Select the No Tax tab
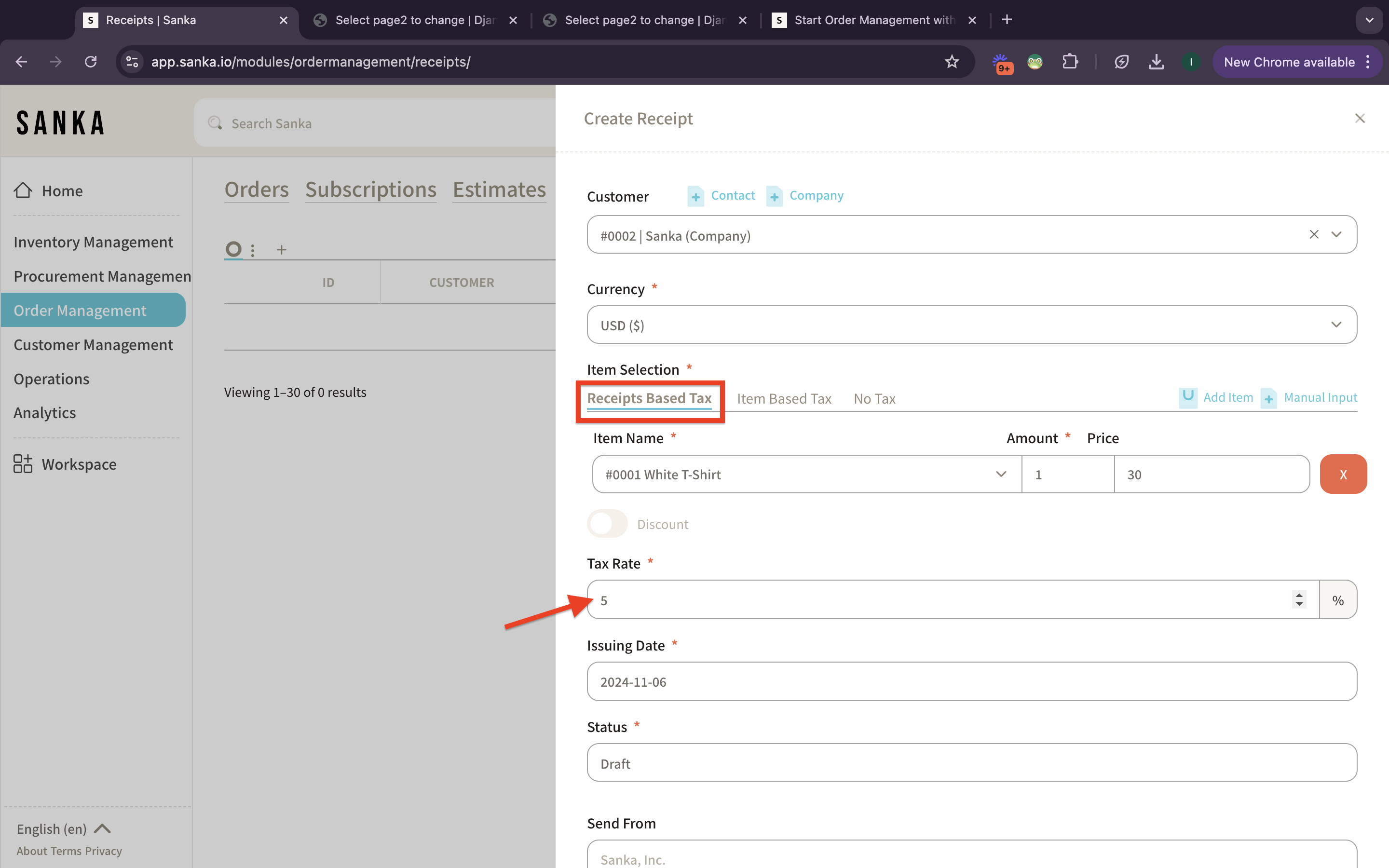This screenshot has height=868, width=1389. point(874,398)
